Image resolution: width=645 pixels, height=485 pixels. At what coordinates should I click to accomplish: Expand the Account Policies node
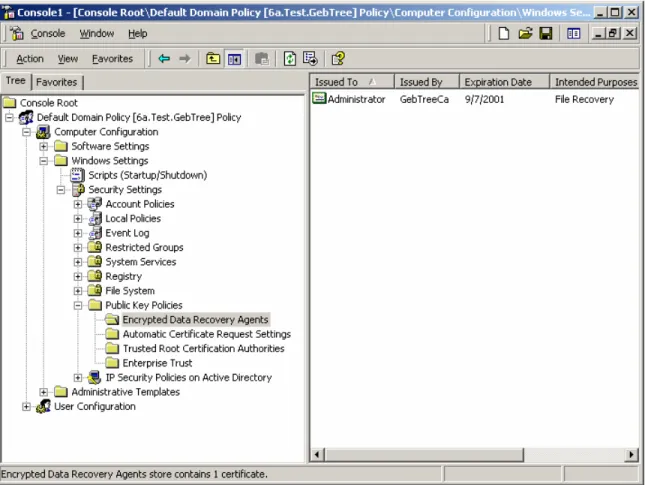point(78,204)
